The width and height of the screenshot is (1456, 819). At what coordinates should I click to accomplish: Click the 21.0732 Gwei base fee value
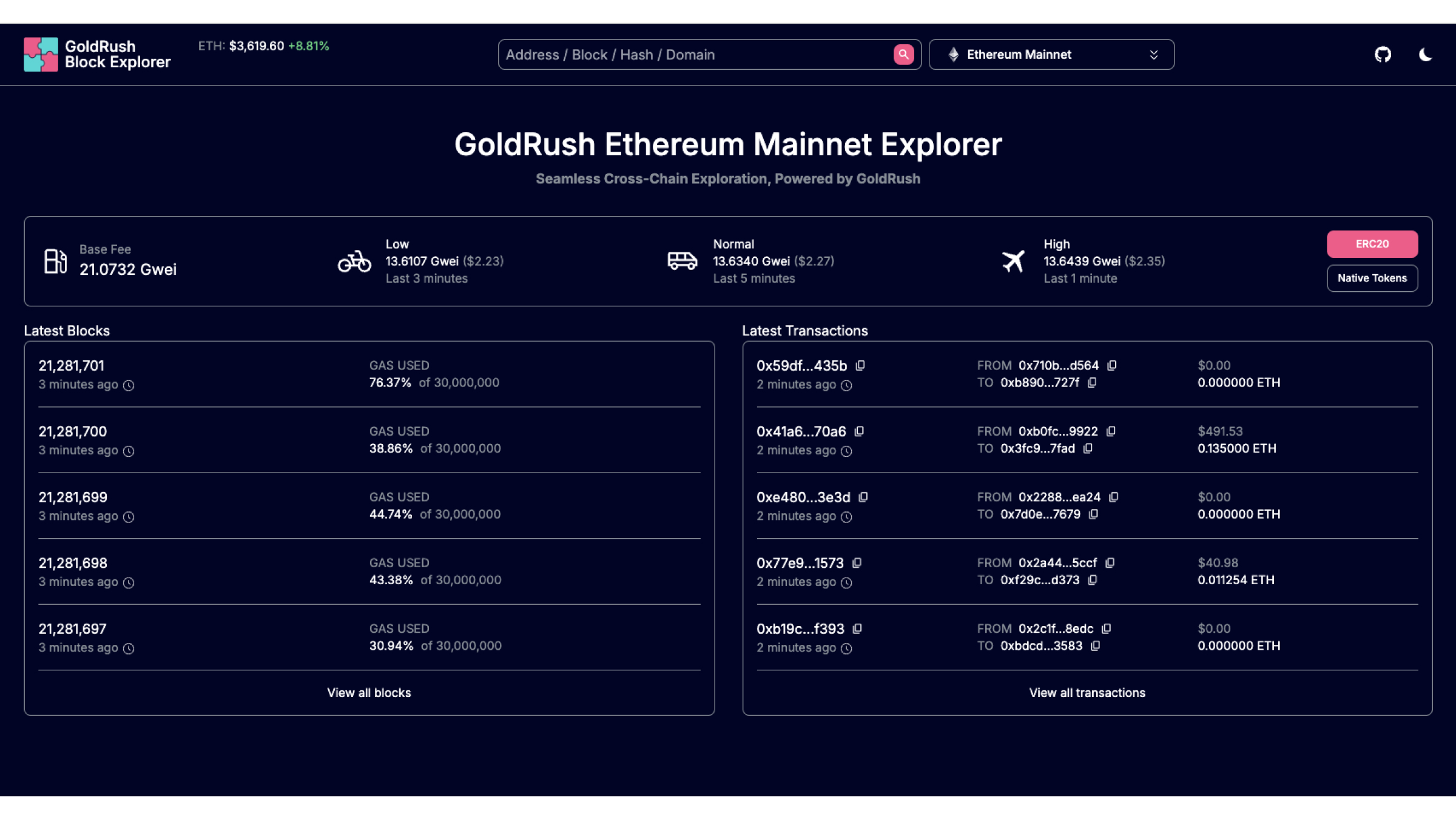click(128, 269)
